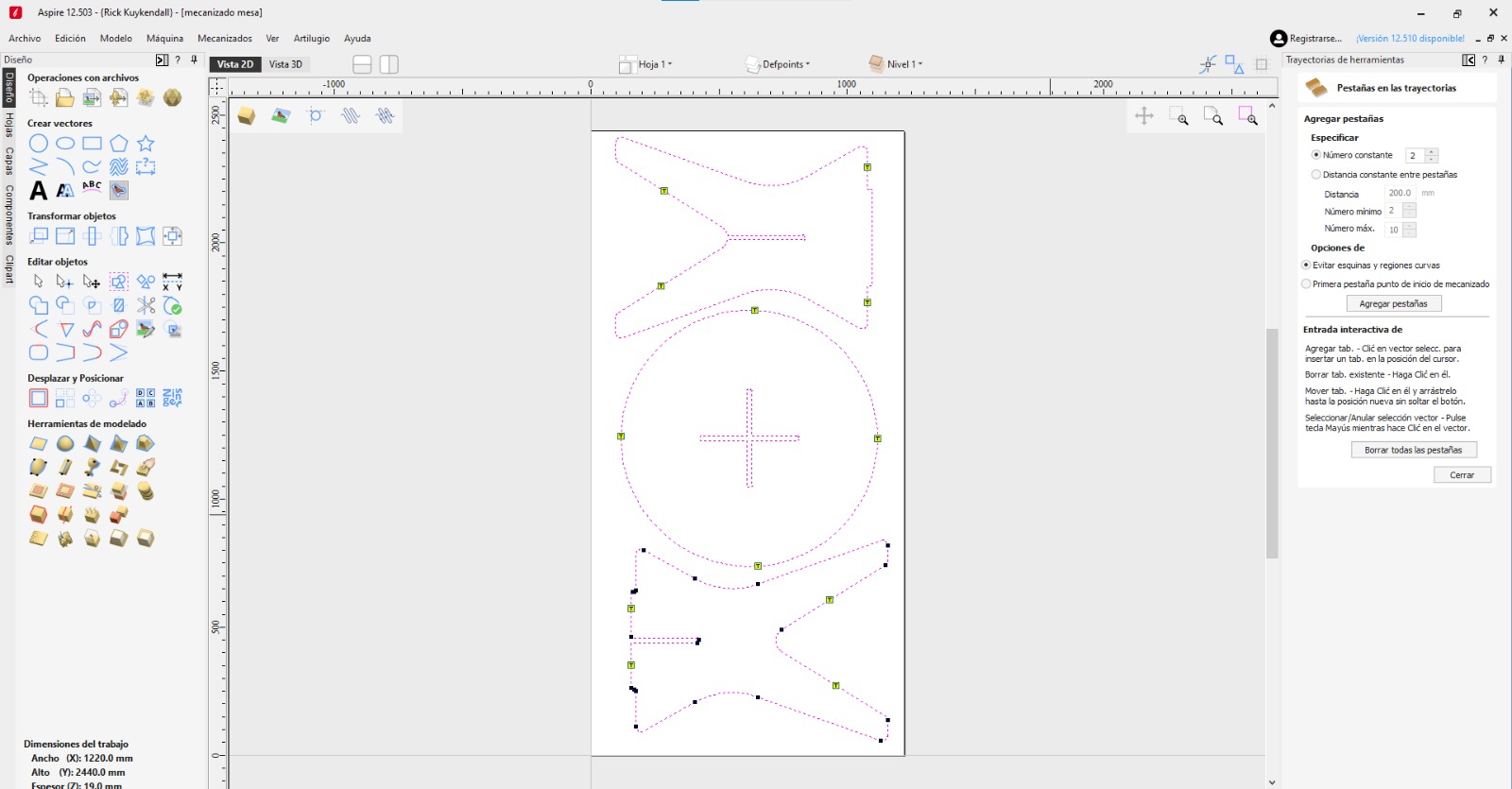Image resolution: width=1512 pixels, height=789 pixels.
Task: Adjust the Número mínimo stepper
Action: click(x=1409, y=211)
